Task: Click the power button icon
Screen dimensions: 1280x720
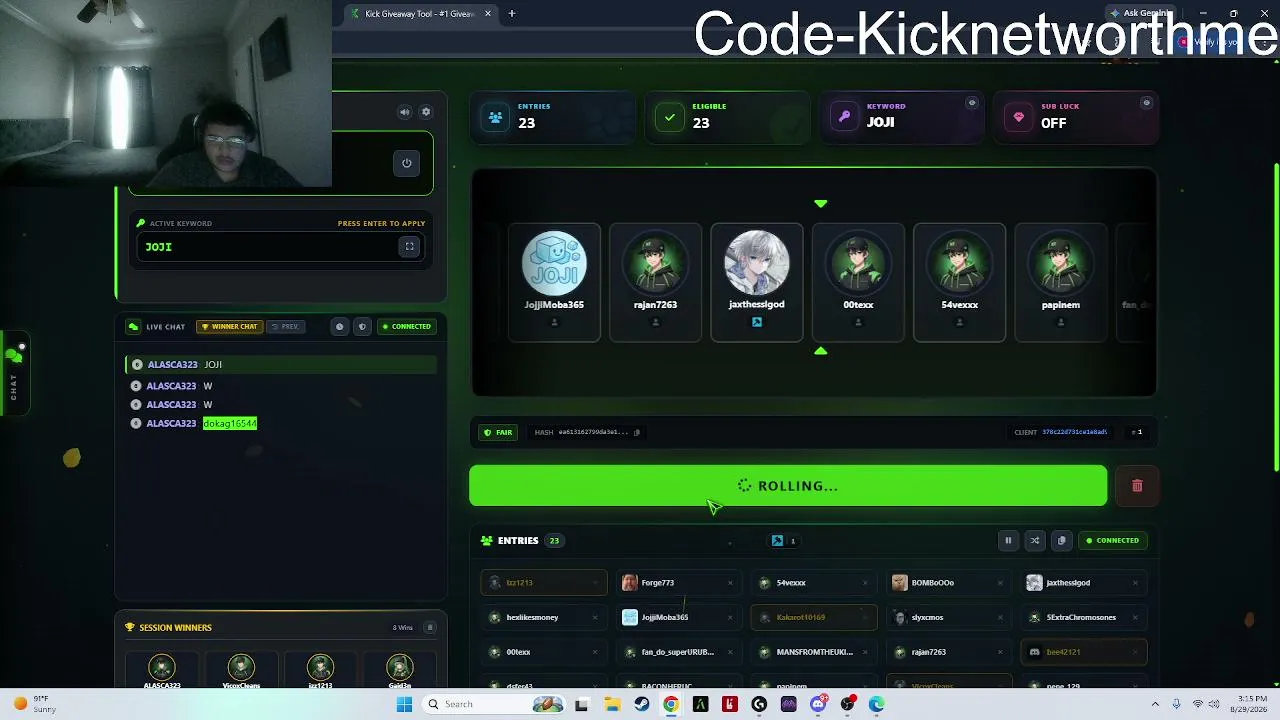Action: coord(407,163)
